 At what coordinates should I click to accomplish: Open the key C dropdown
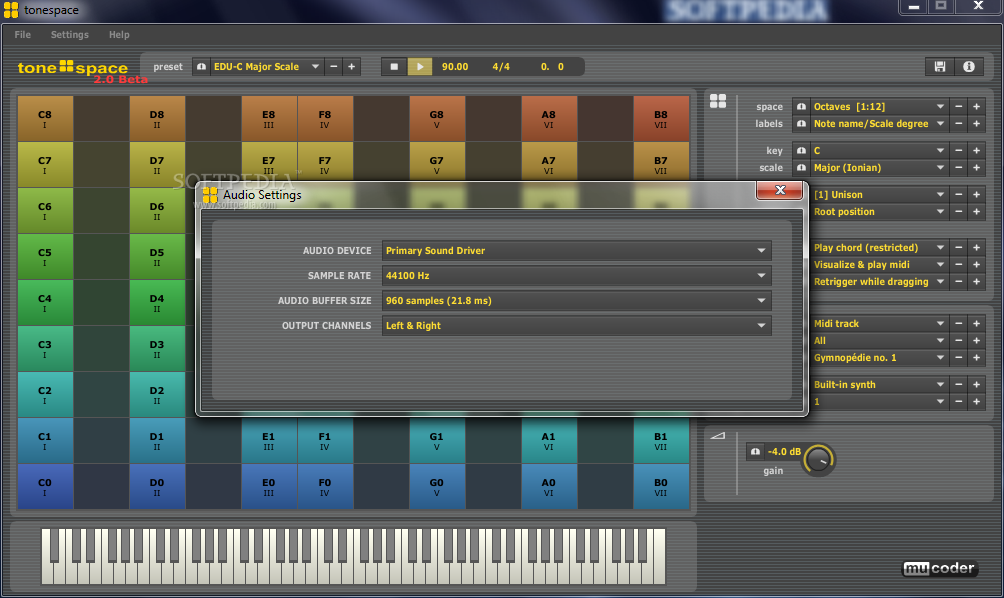879,150
